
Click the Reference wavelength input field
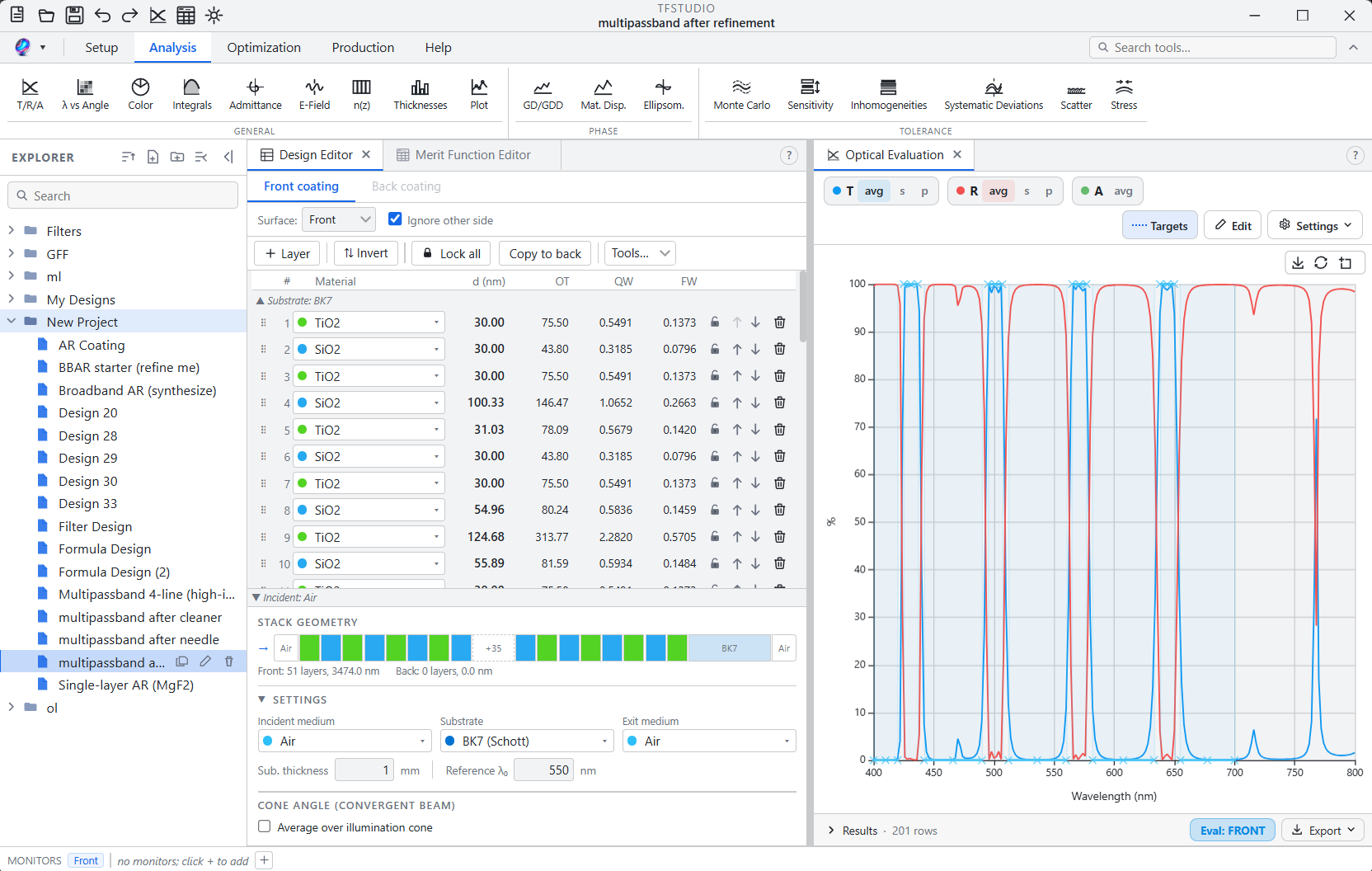click(x=545, y=770)
